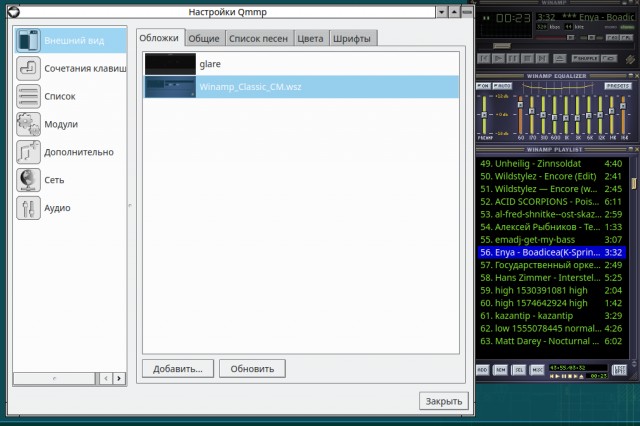Viewport: 640px width, 426px height.
Task: Click previous track button in Winamp player
Action: coord(484,58)
